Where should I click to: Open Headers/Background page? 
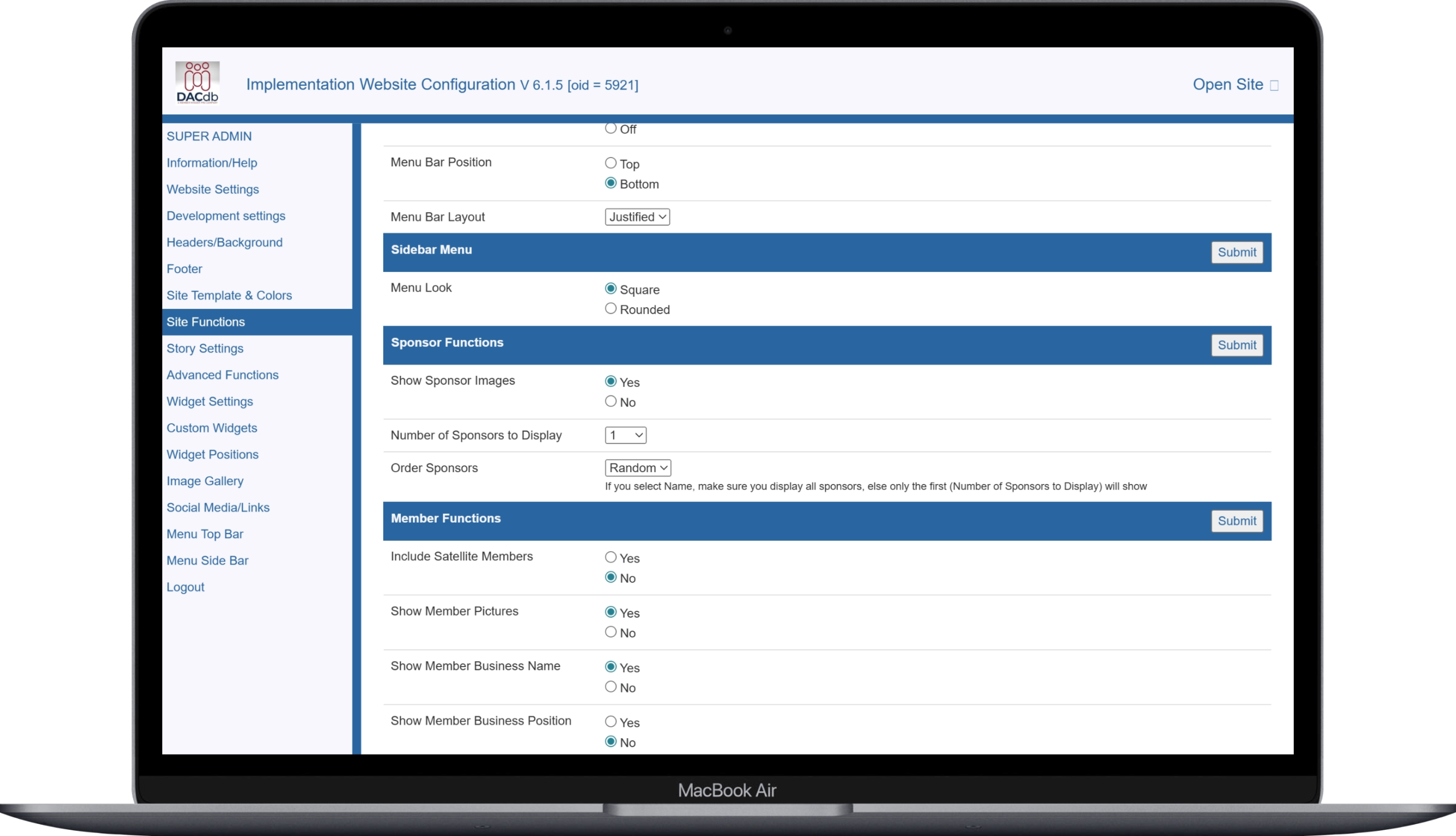[x=225, y=242]
